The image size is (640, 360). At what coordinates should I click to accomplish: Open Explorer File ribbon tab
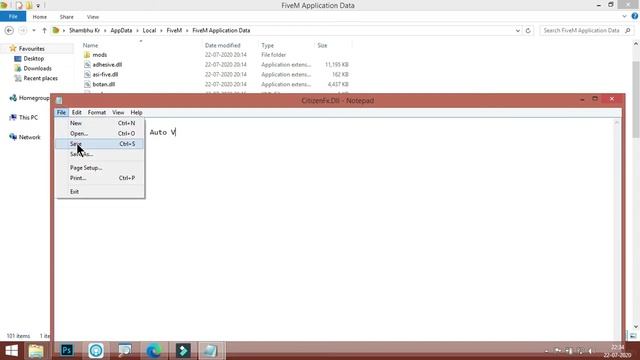pos(13,17)
